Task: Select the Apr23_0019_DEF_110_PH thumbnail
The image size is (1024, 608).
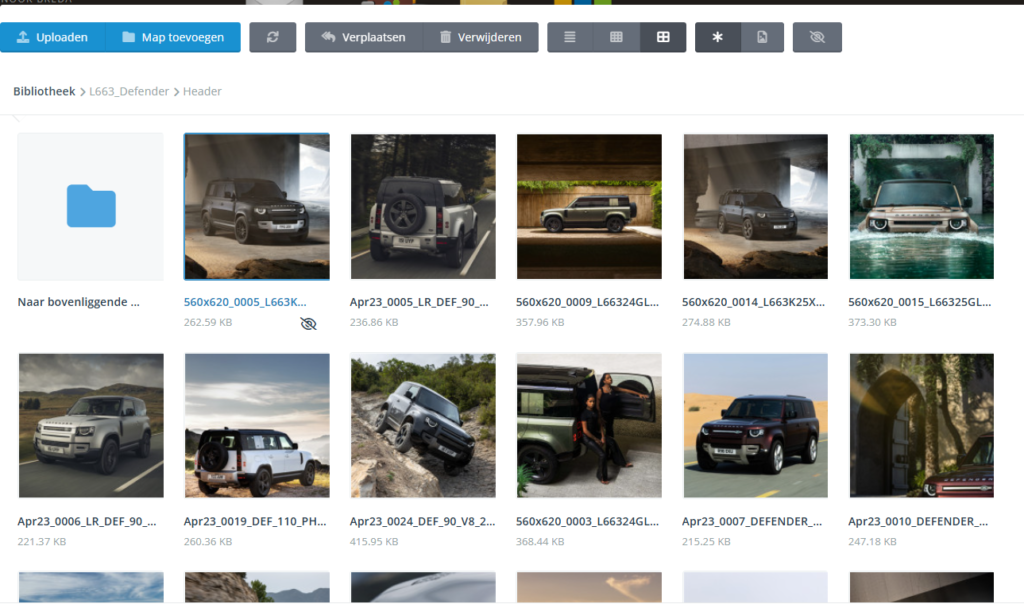Action: [x=257, y=425]
